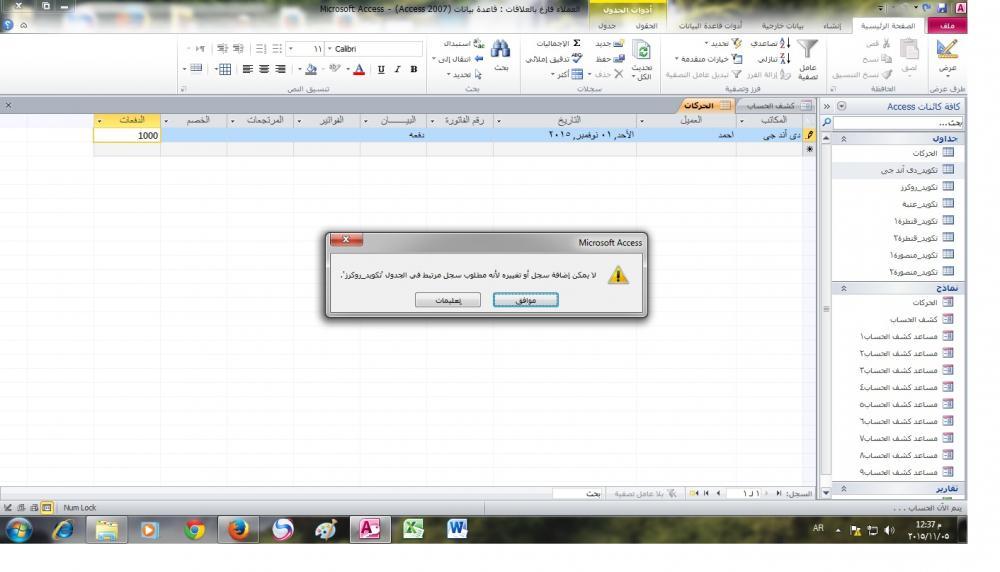Switch to أدوات قاعدة البيانات ribbon tab

tap(710, 26)
